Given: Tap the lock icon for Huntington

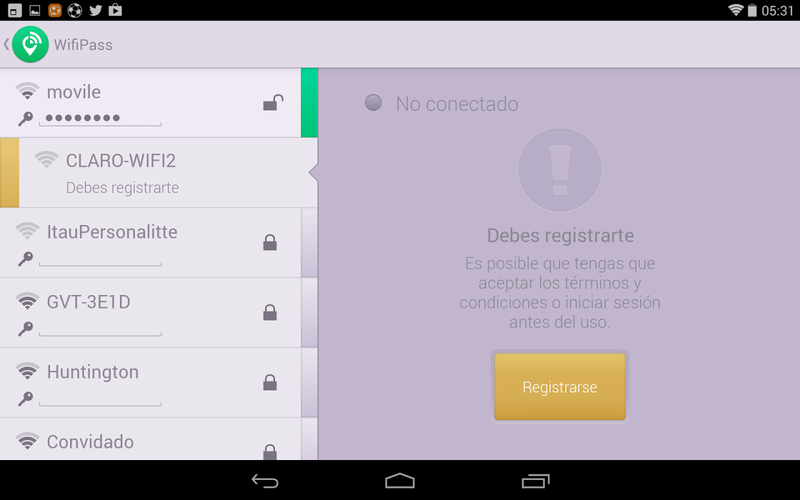Looking at the screenshot, I should (x=270, y=382).
